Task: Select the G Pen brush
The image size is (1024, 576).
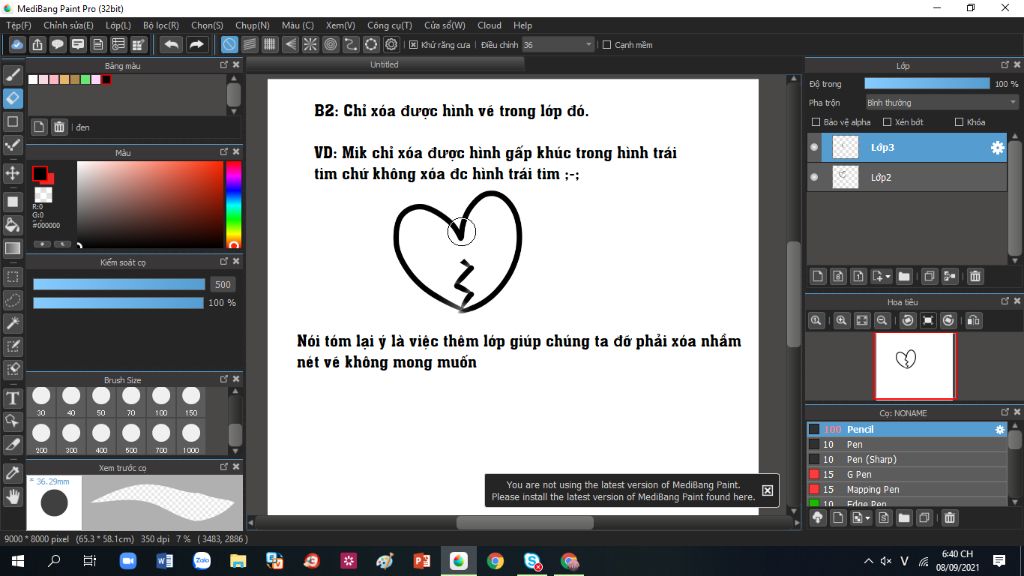Action: 859,474
